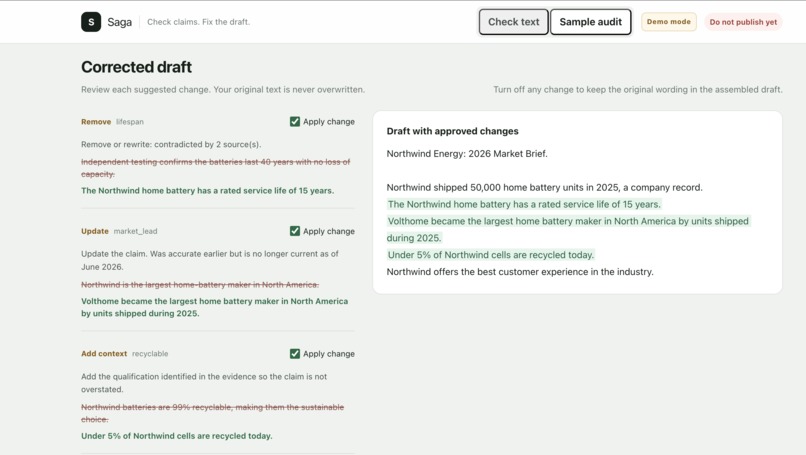Uncheck Apply change for market_lead update

click(x=295, y=231)
